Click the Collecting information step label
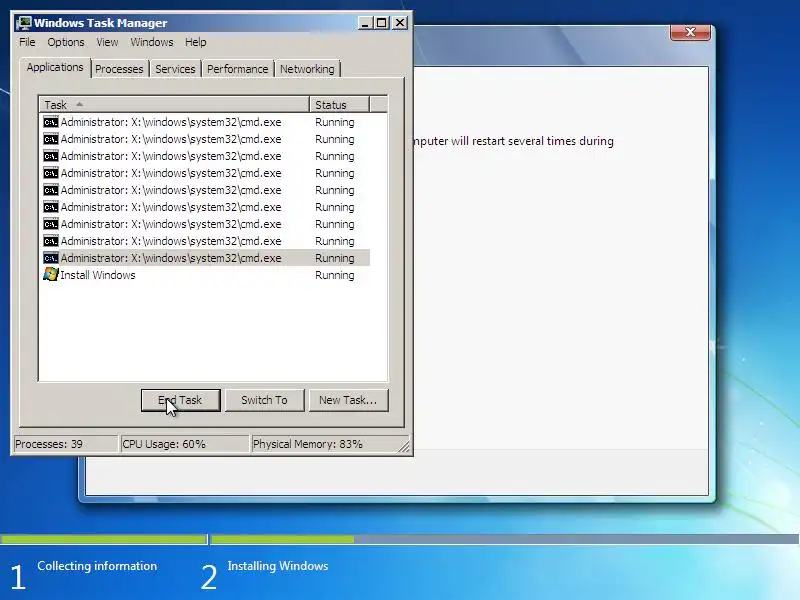Viewport: 800px width, 600px height. 97,566
